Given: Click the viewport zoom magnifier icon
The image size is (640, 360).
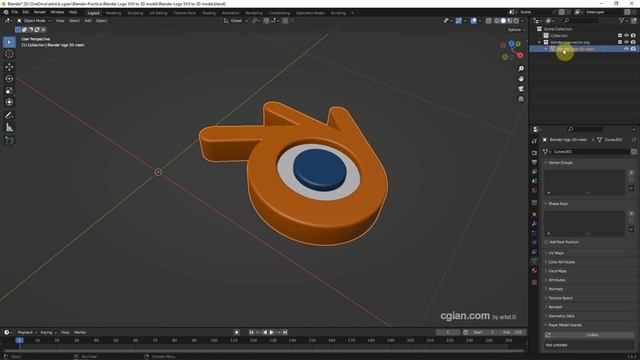Looking at the screenshot, I should [x=521, y=69].
